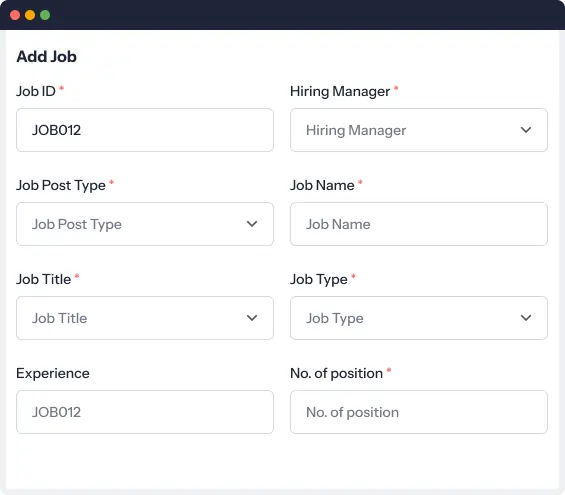Click the Job Type field label

click(x=319, y=280)
